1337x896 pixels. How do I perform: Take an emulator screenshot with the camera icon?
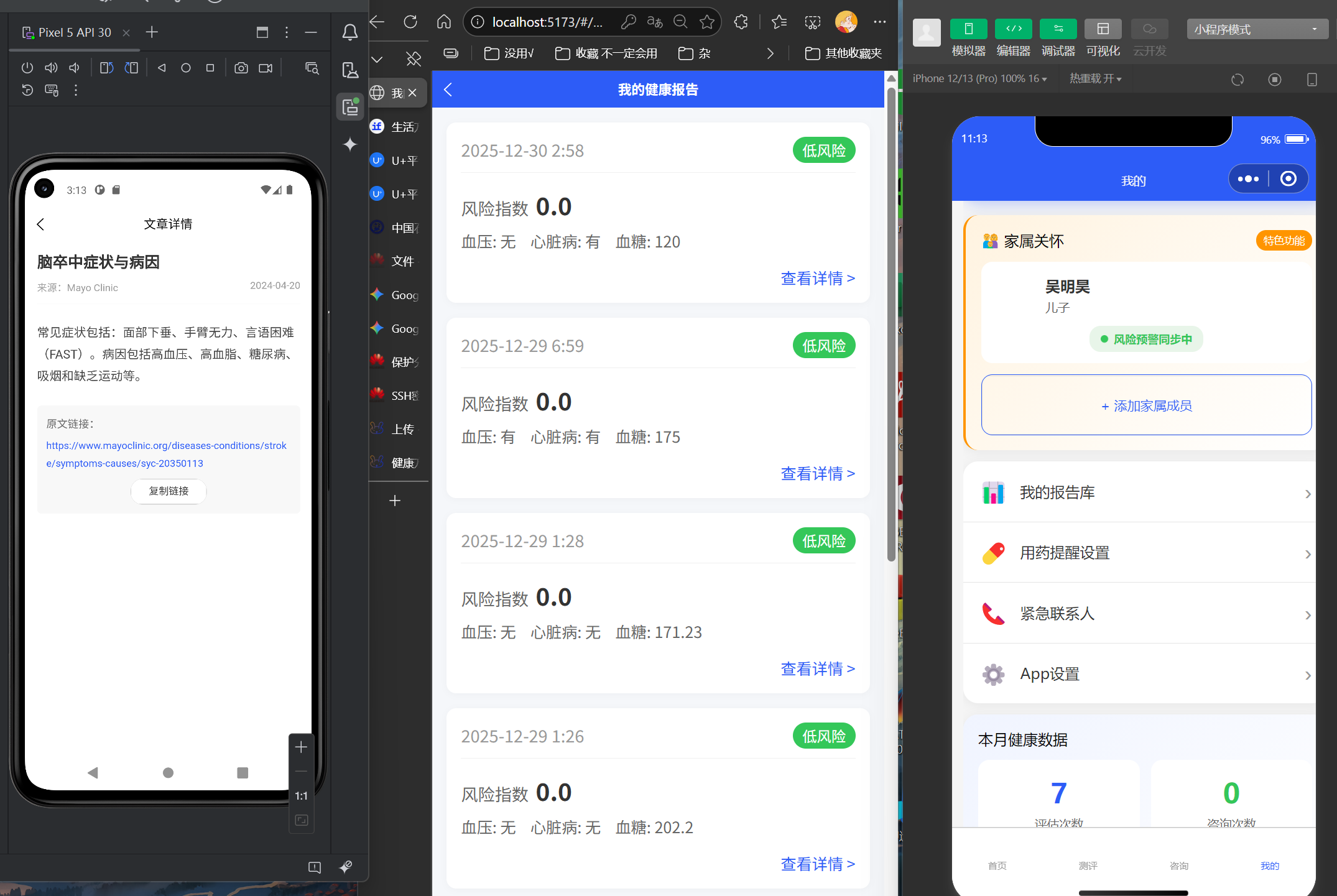pyautogui.click(x=241, y=68)
